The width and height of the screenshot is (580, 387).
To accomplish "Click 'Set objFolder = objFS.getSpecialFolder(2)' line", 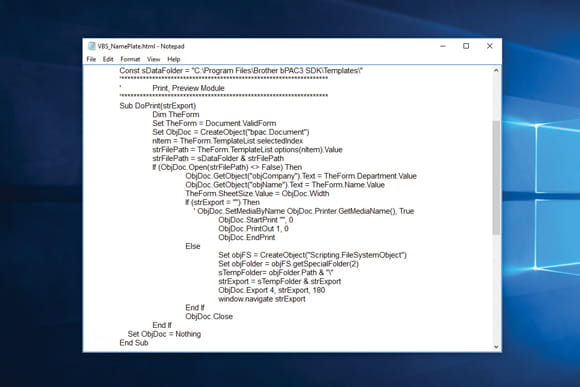I will click(288, 264).
